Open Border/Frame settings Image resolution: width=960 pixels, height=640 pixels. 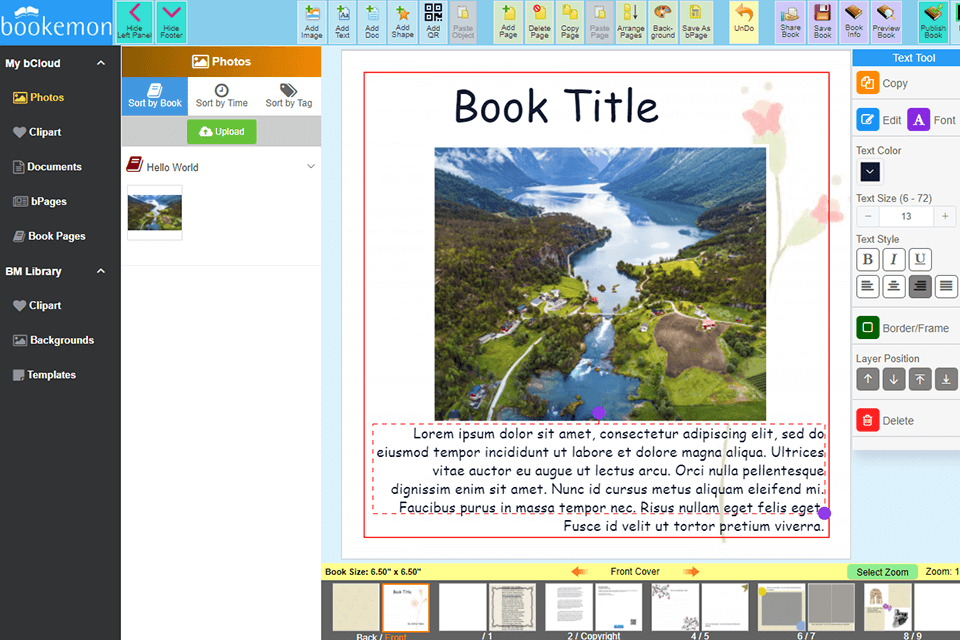tap(868, 328)
